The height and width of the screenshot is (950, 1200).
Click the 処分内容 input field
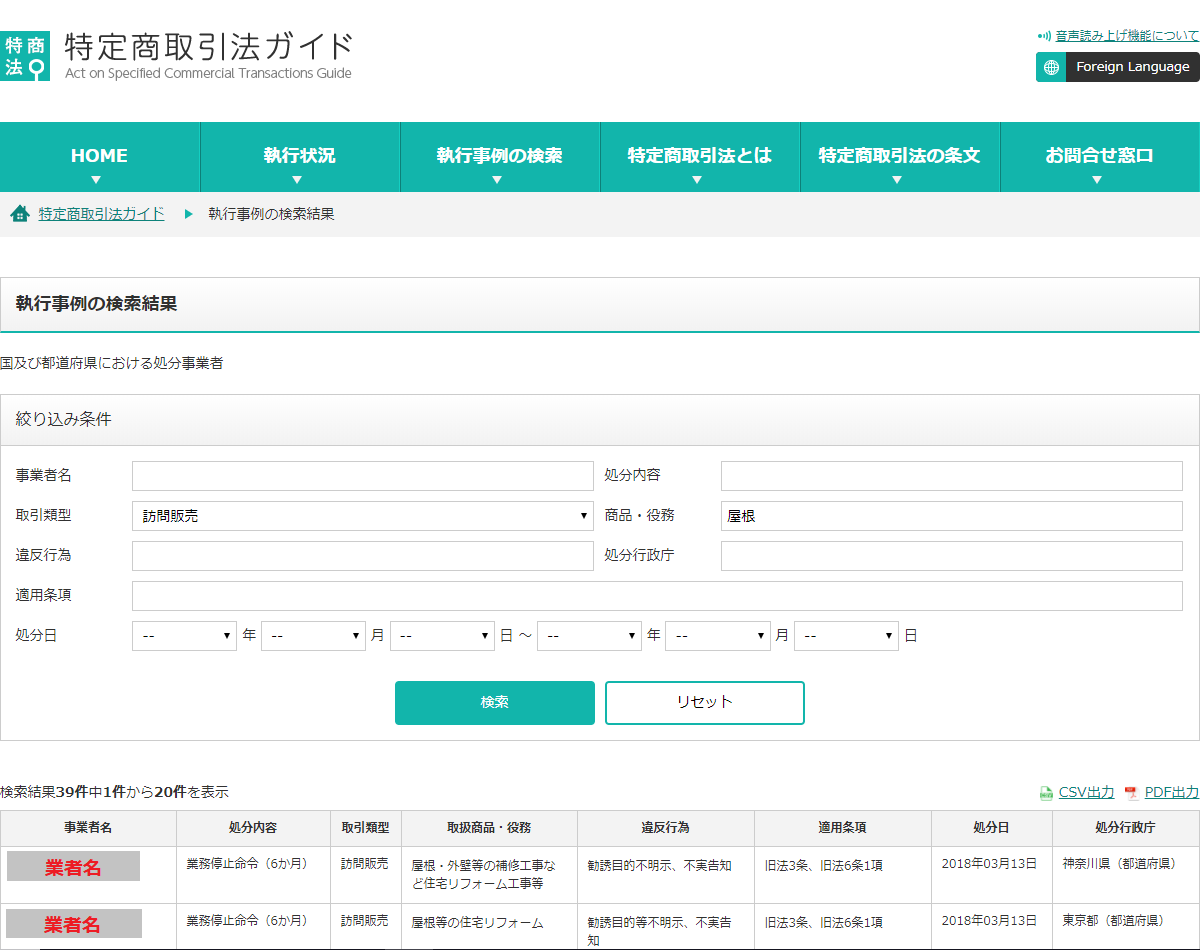(x=952, y=476)
